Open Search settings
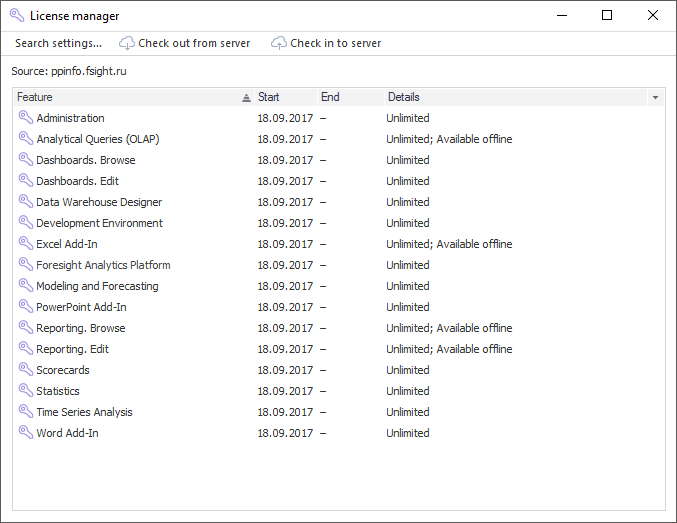677x523 pixels. [58, 43]
